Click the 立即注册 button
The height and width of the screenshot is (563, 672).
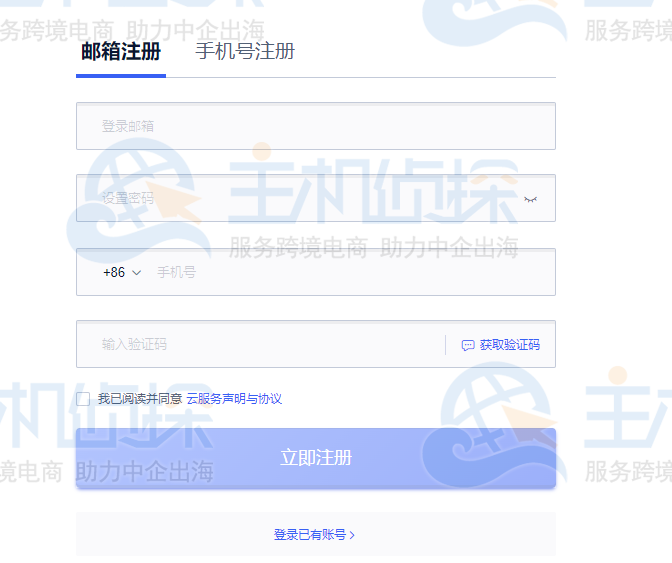click(x=316, y=458)
